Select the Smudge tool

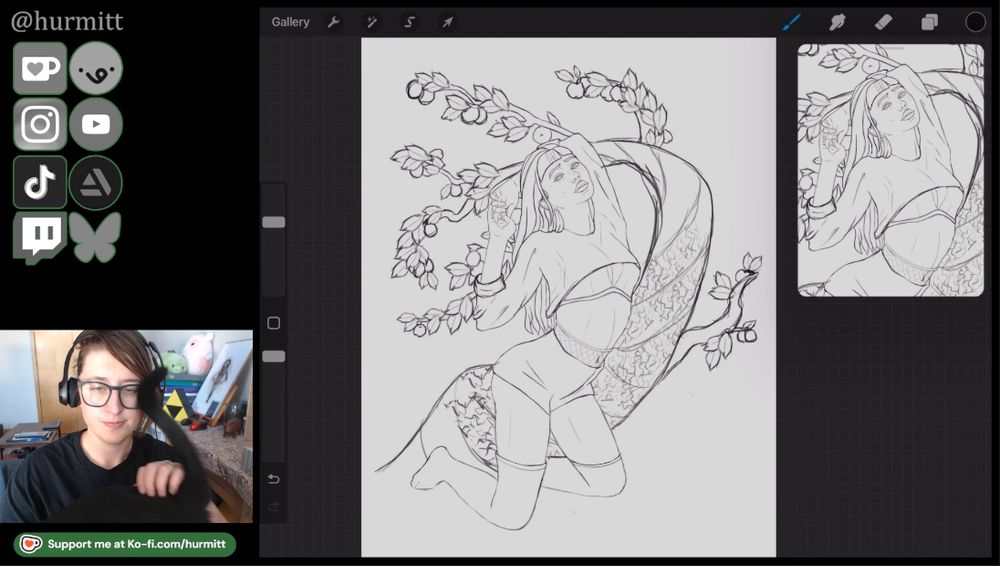(x=837, y=22)
